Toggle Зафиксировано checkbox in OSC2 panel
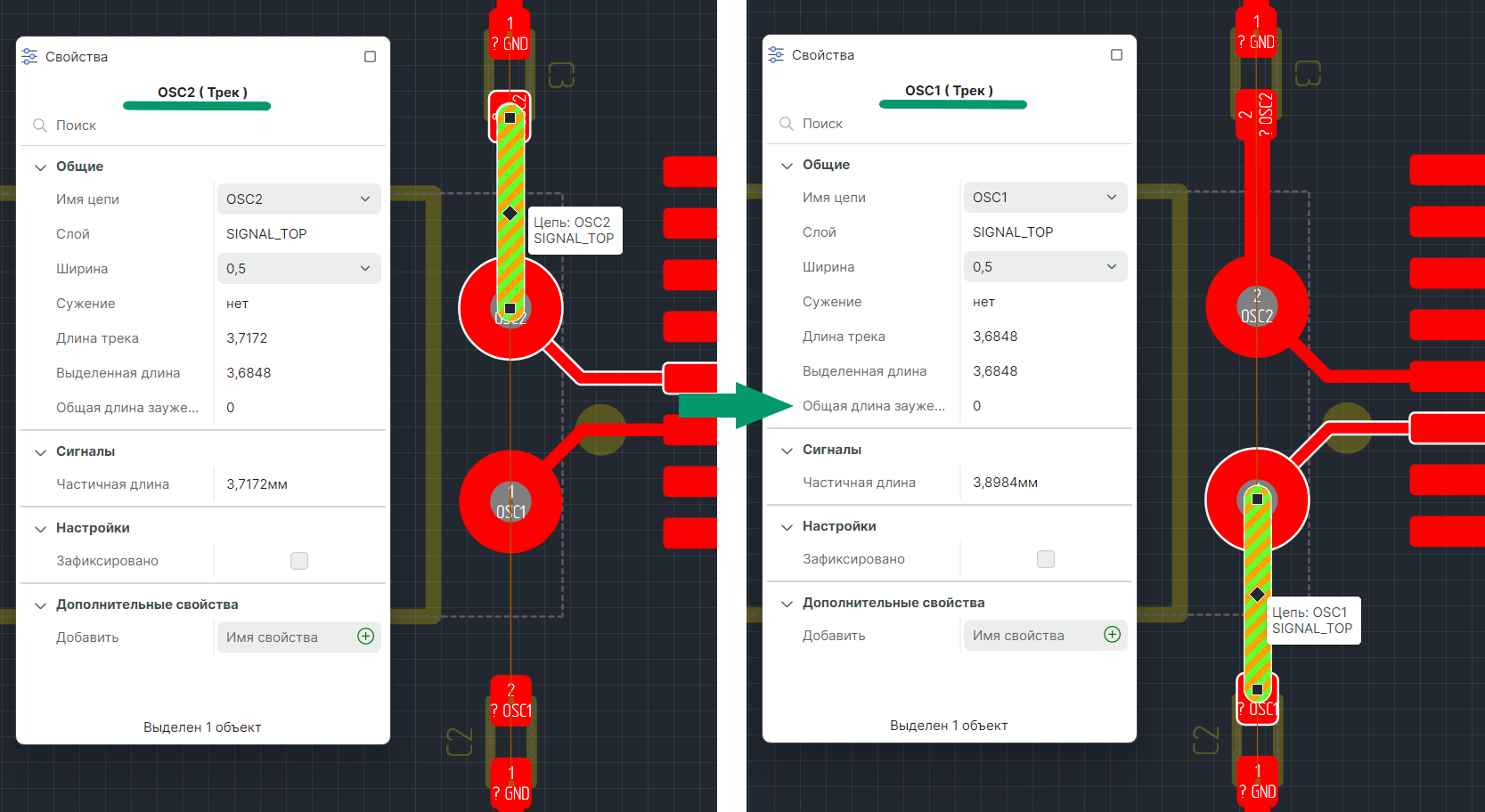Image resolution: width=1485 pixels, height=812 pixels. pyautogui.click(x=299, y=561)
